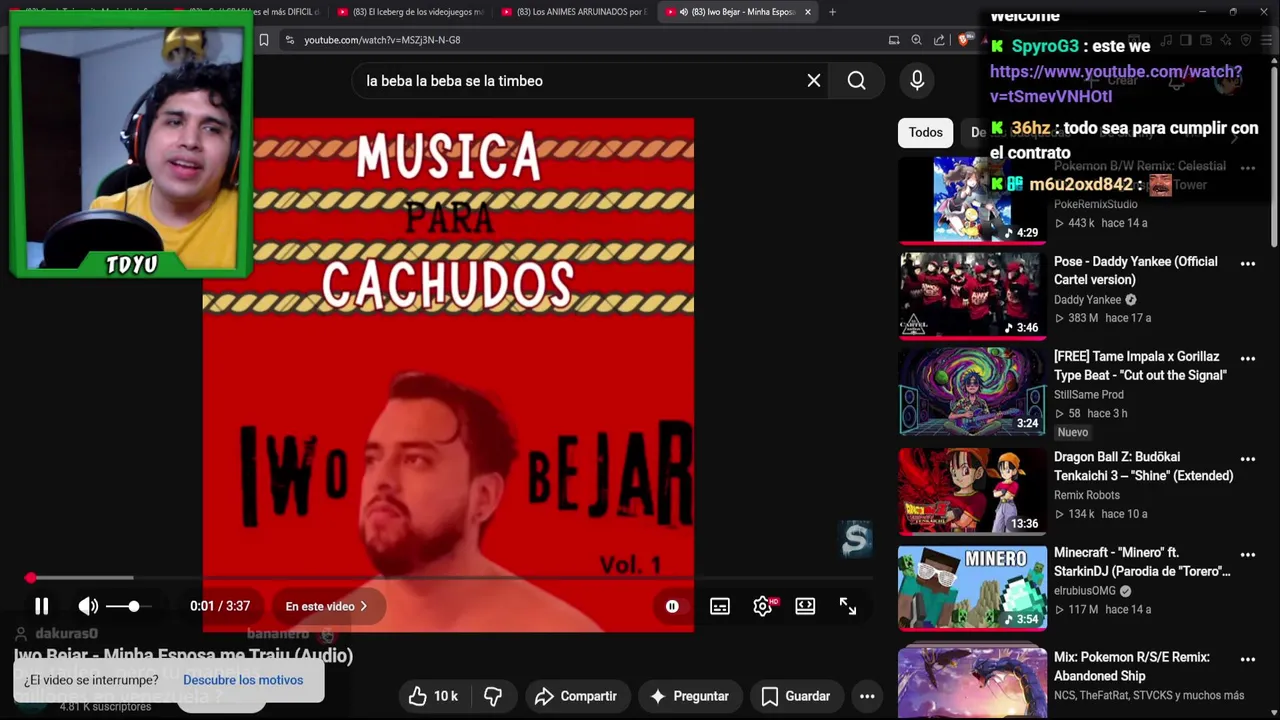Open more actions ellipsis below the video
Viewport: 1280px width, 720px height.
867,696
